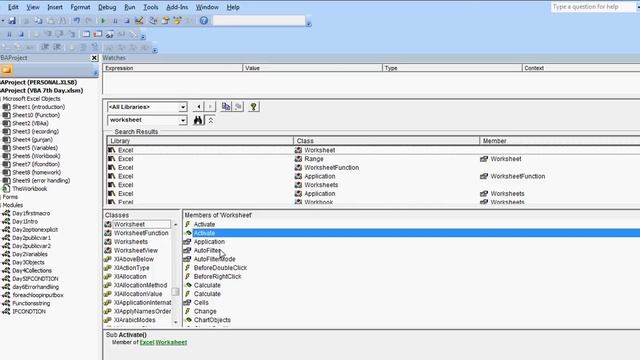Screen dimensions: 640x360
Task: Click the Classes list scrollbar thumb
Action: 176,292
